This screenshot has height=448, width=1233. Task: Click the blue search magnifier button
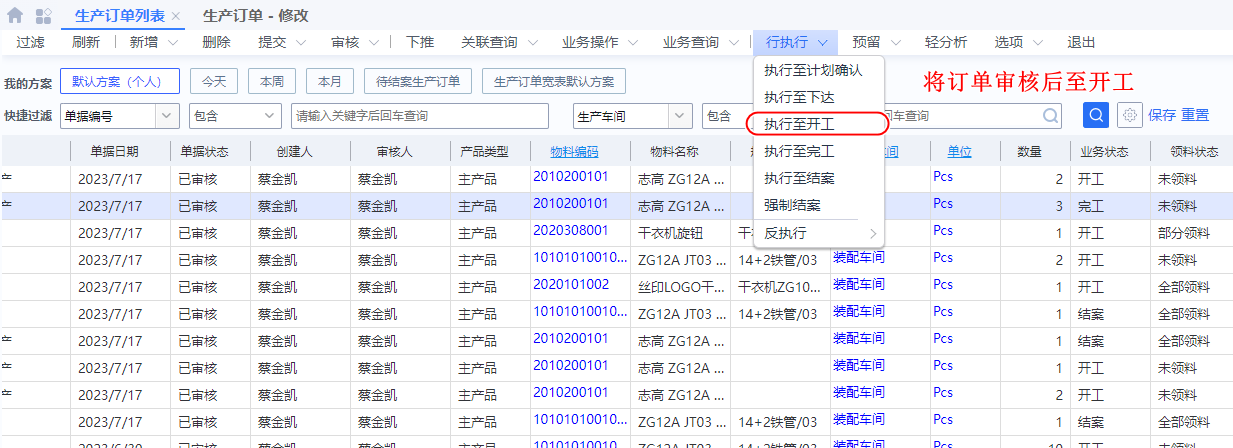pos(1096,115)
